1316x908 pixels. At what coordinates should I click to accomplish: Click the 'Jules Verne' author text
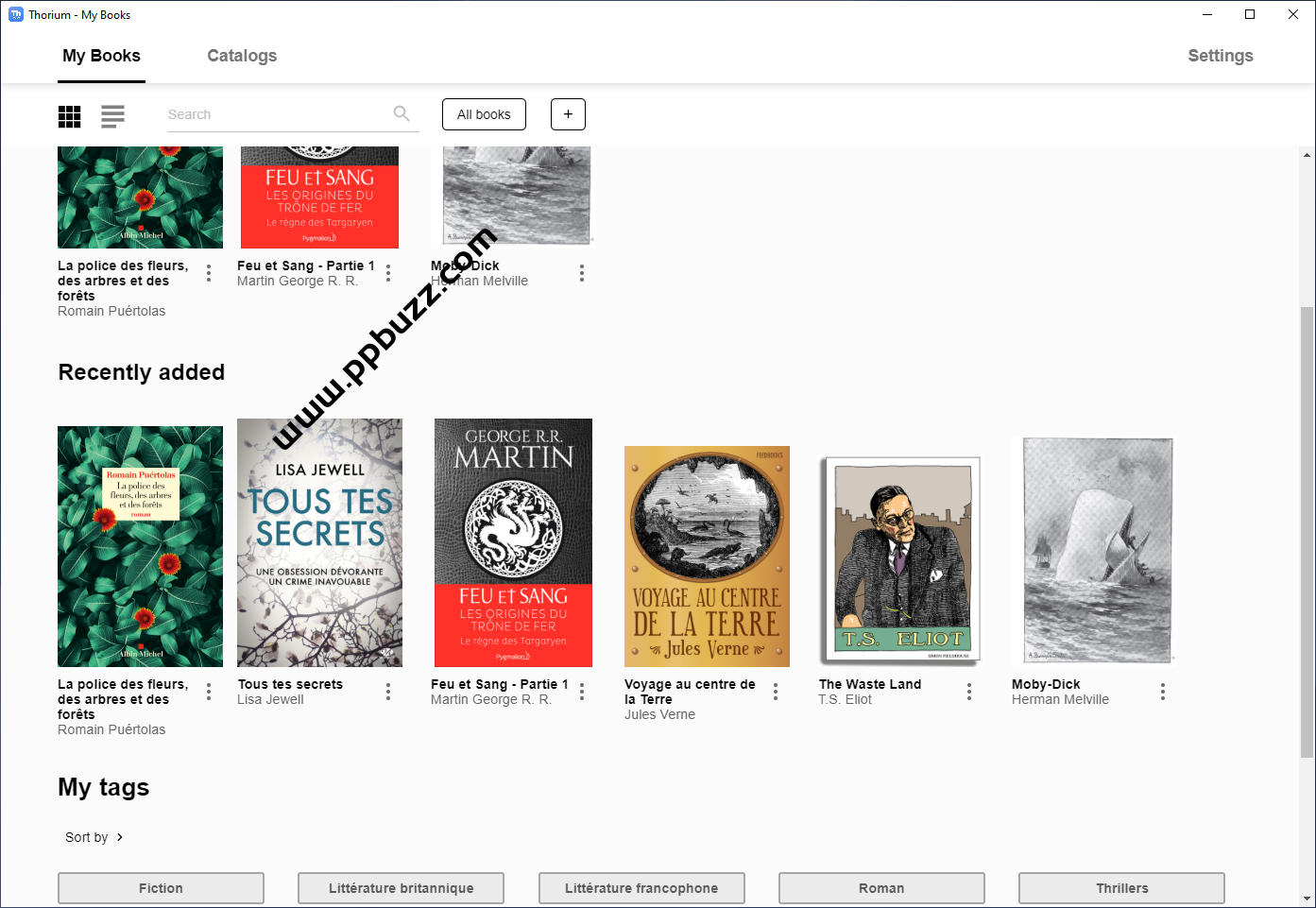[x=659, y=714]
